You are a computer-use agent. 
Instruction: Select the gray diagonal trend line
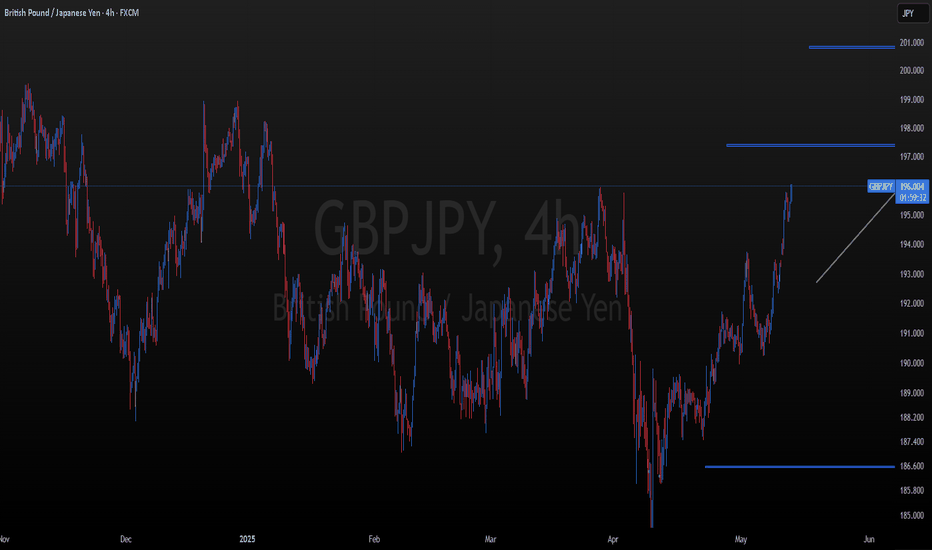(855, 238)
